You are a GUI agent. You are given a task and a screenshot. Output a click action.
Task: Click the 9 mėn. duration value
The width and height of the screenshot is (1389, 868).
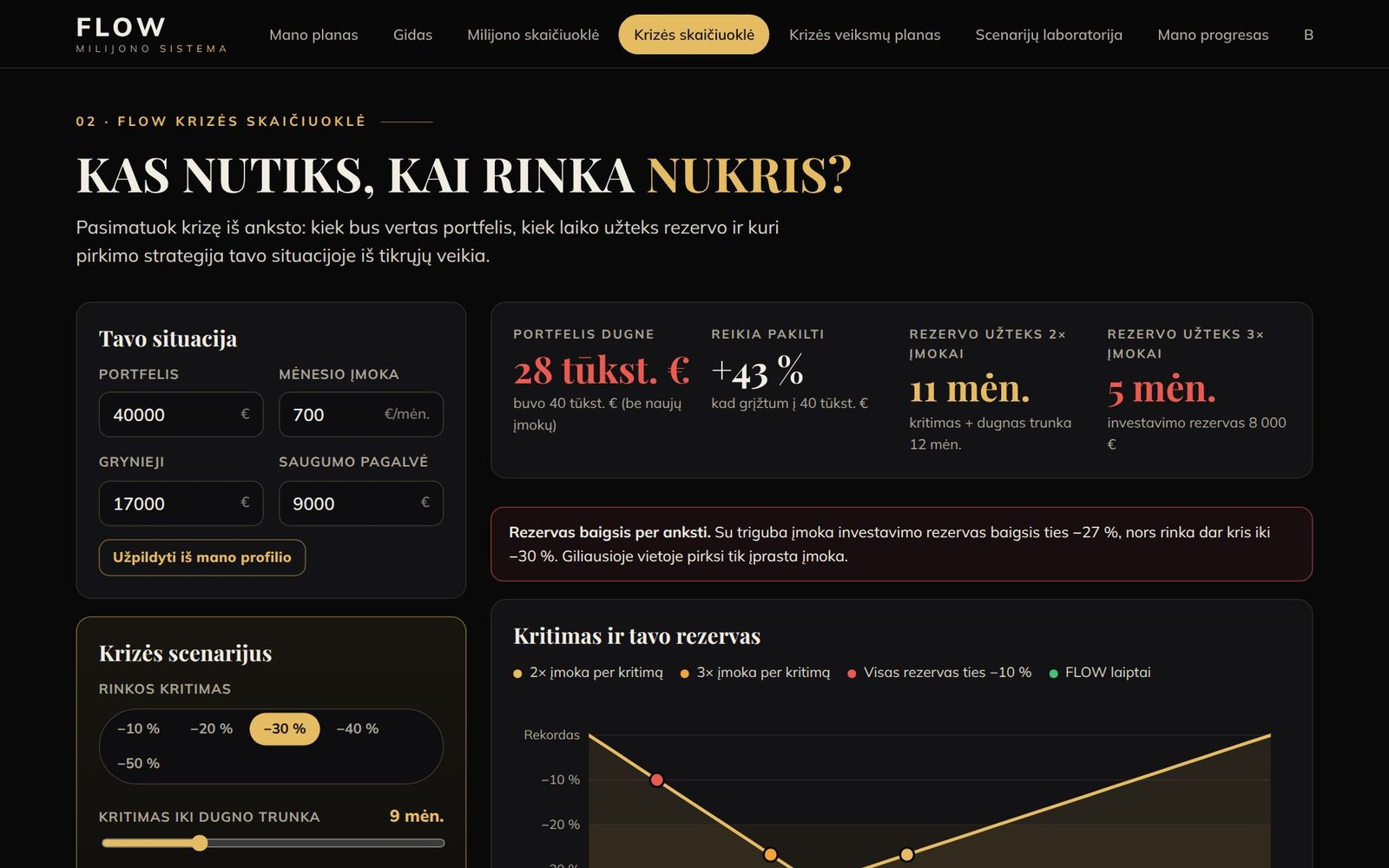click(417, 816)
